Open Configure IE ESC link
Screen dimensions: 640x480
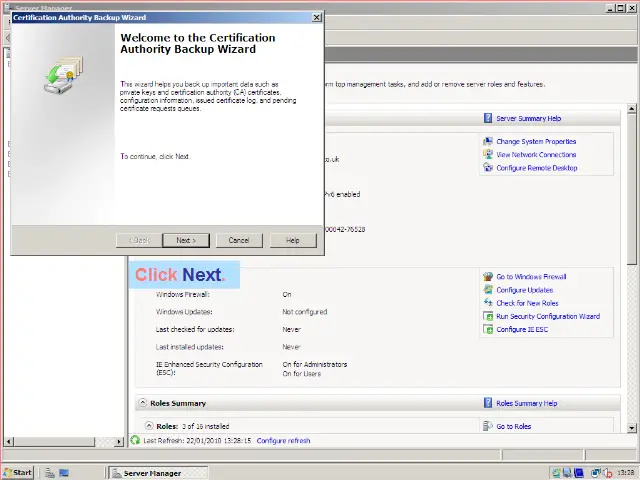click(x=522, y=329)
